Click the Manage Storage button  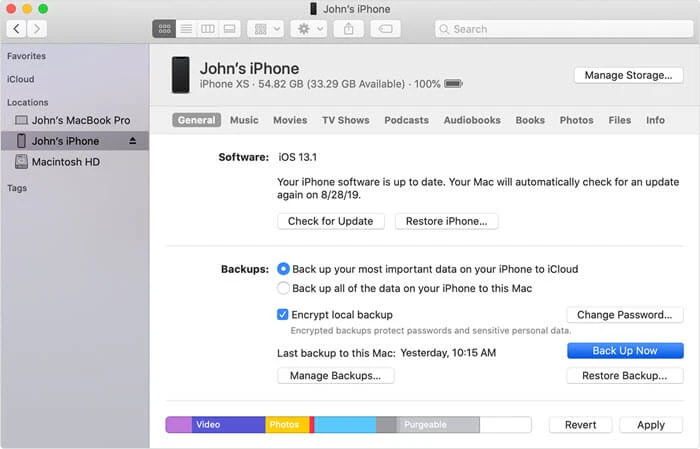point(628,75)
